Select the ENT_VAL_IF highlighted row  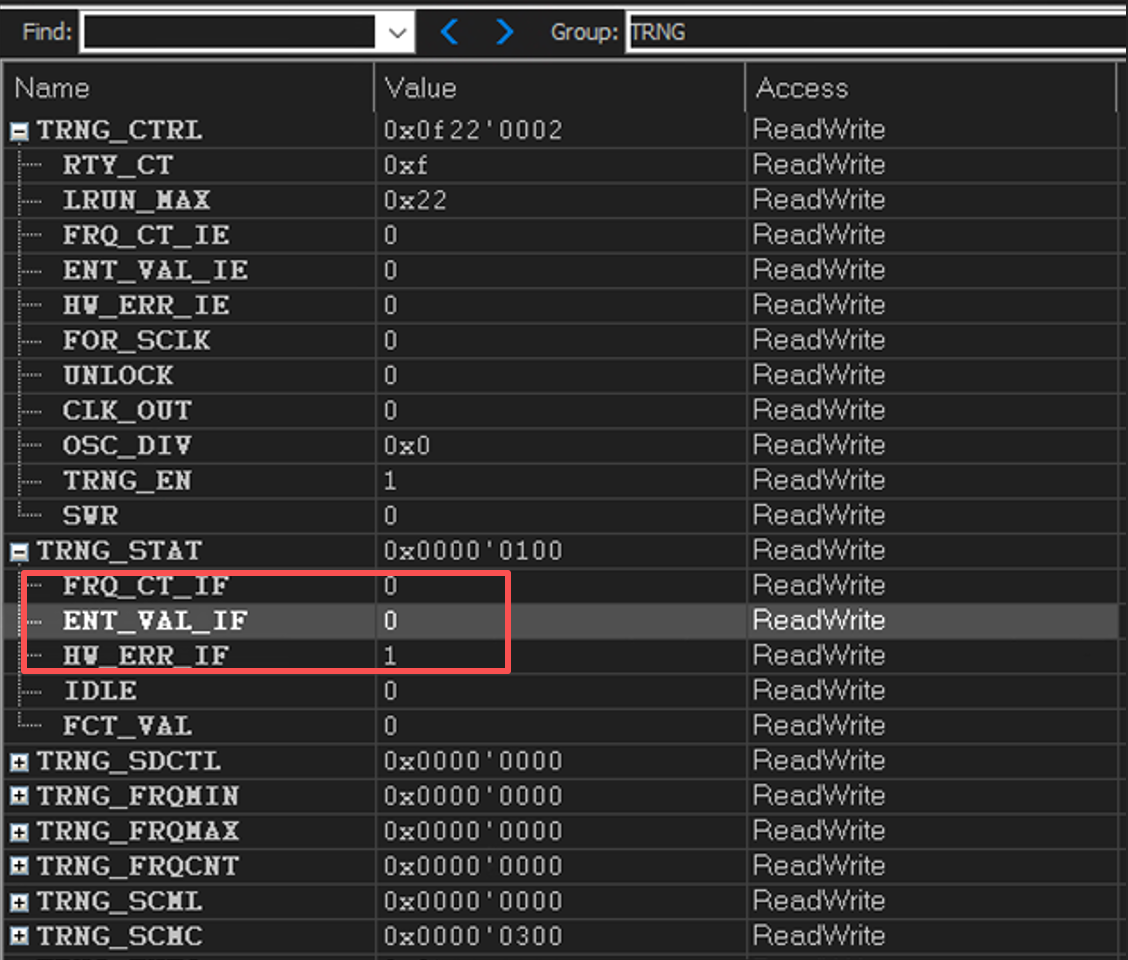[561, 620]
